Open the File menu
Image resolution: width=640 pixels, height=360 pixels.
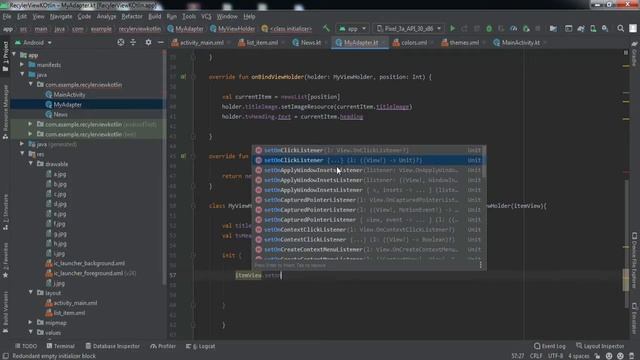[x=7, y=17]
